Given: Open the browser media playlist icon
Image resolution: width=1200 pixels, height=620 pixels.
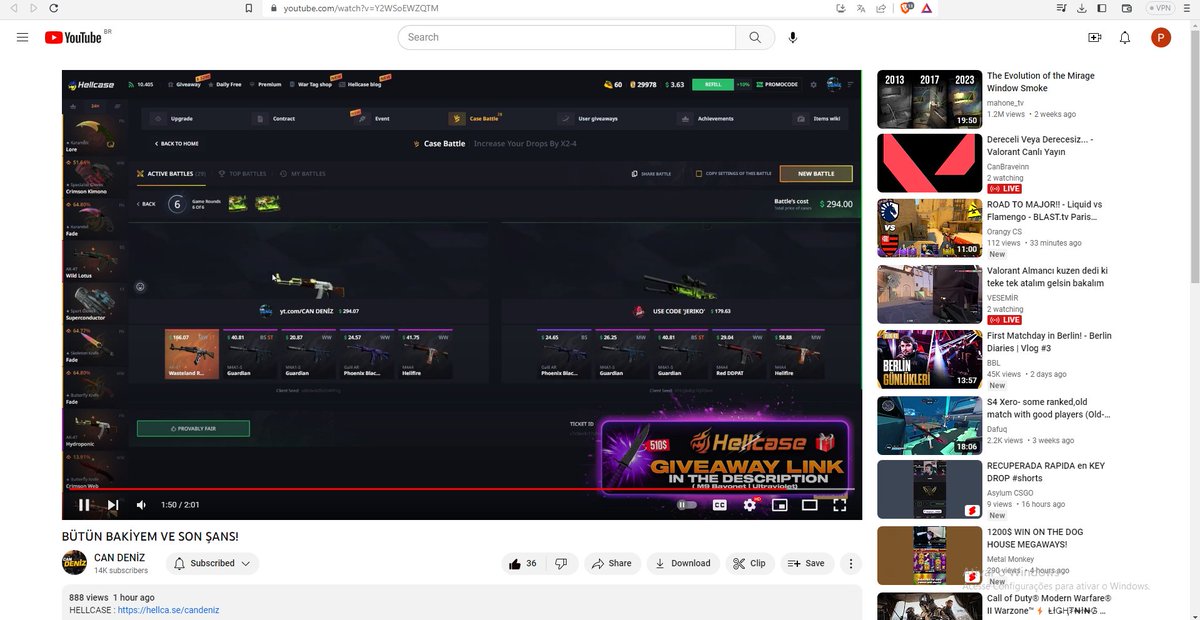Looking at the screenshot, I should [x=1061, y=8].
